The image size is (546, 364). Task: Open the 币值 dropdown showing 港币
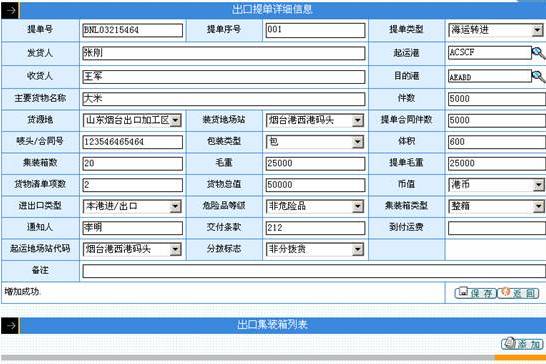tap(497, 185)
